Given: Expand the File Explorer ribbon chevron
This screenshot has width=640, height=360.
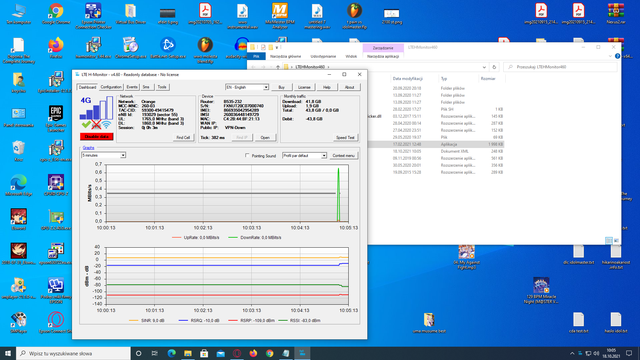Looking at the screenshot, I should (610, 56).
